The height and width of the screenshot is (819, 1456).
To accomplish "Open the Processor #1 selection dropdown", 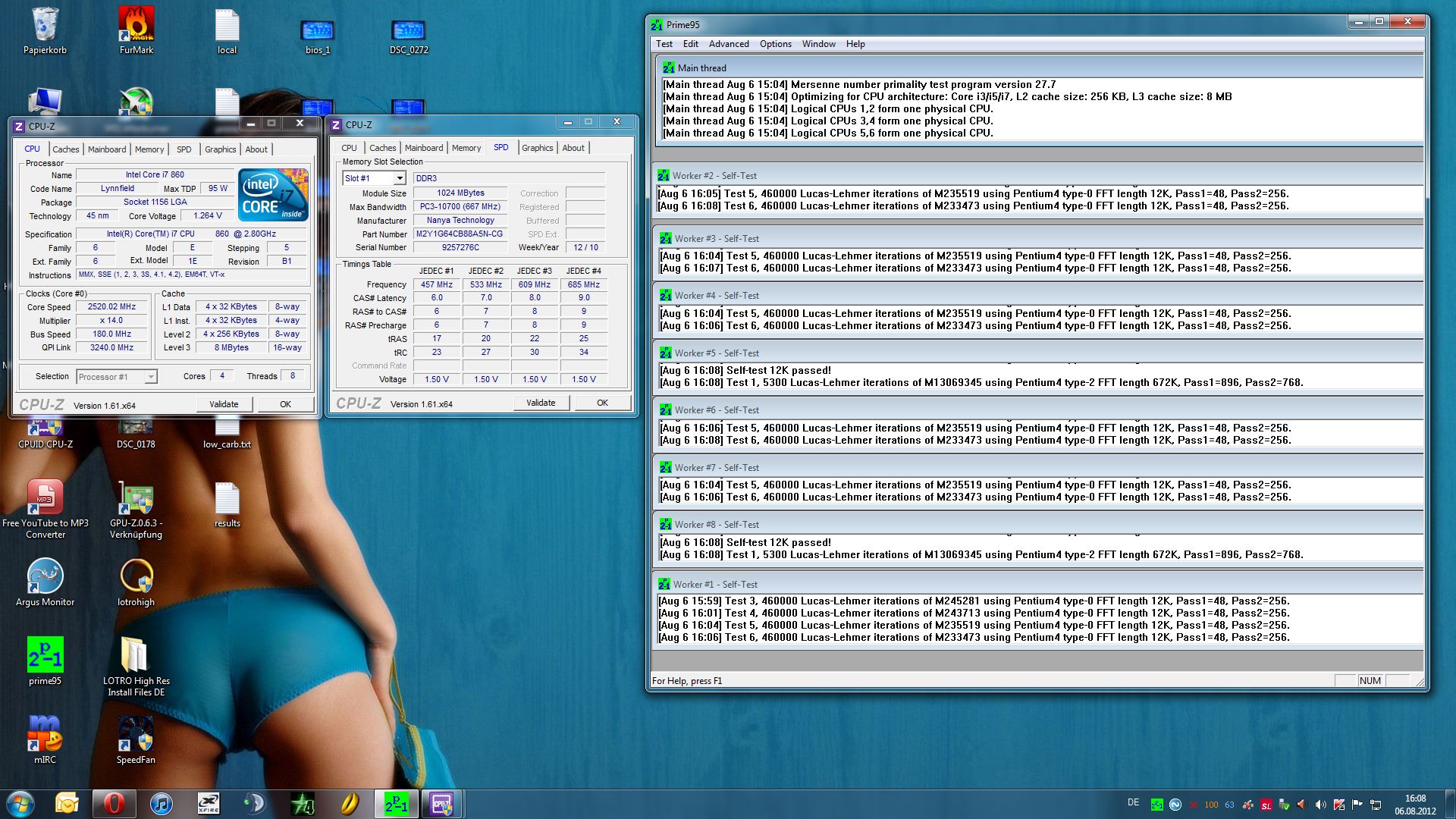I will coord(151,377).
